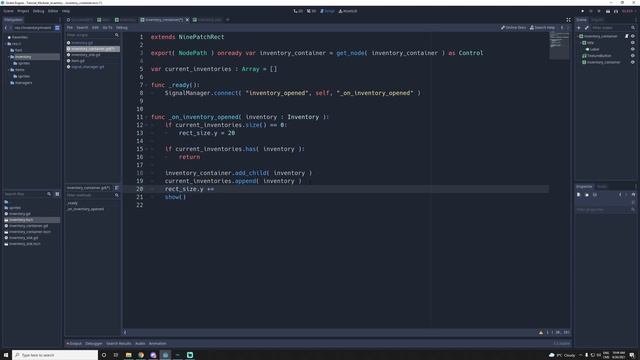Viewport: 640px width, 360px height.
Task: Add a new scene tab with plus button
Action: click(x=228, y=20)
